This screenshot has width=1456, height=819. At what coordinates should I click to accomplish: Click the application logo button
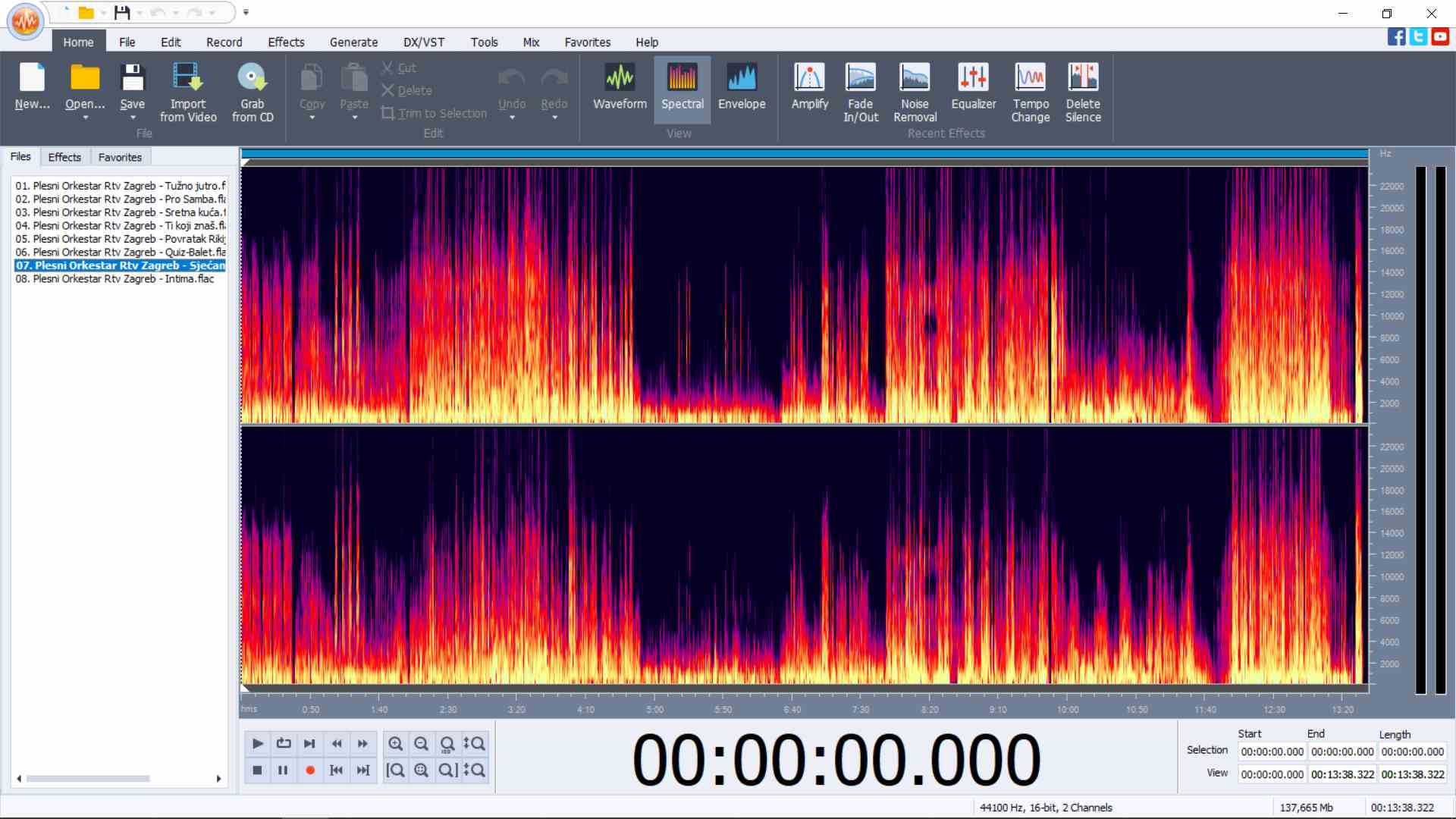pos(26,21)
